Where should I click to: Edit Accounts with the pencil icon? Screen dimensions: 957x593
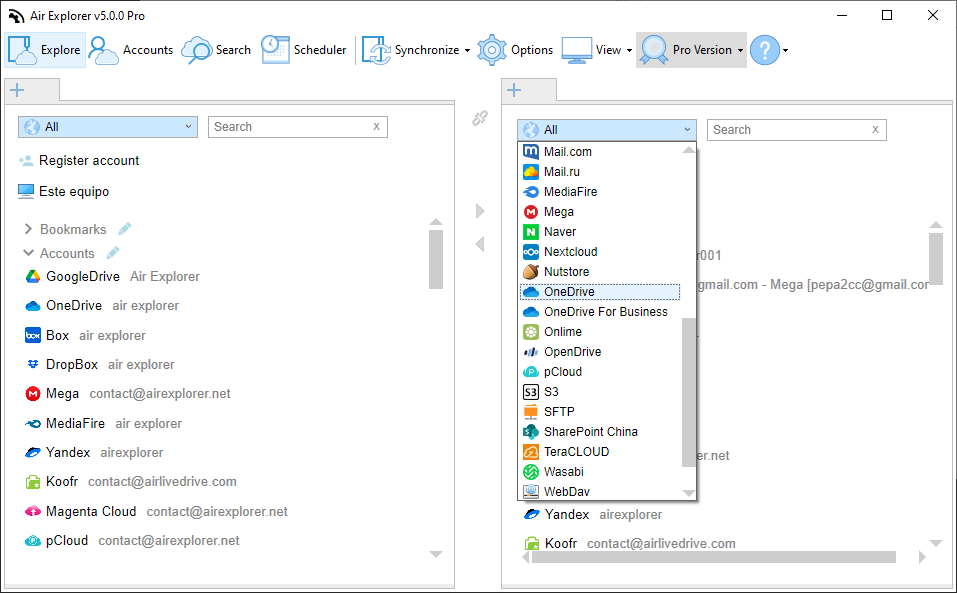(x=113, y=252)
